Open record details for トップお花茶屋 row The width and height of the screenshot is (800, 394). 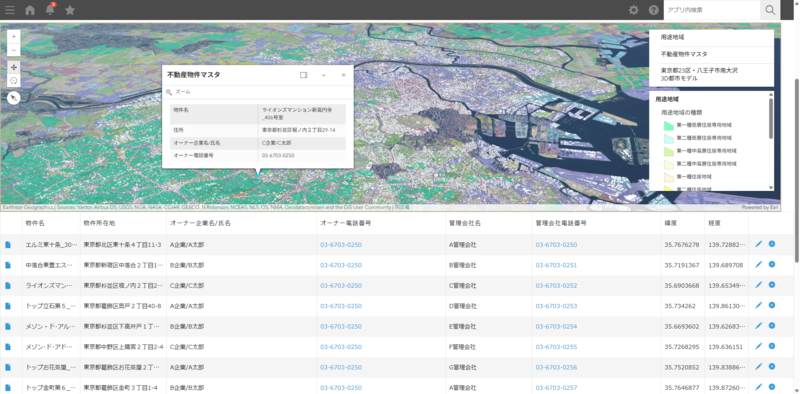[x=8, y=367]
